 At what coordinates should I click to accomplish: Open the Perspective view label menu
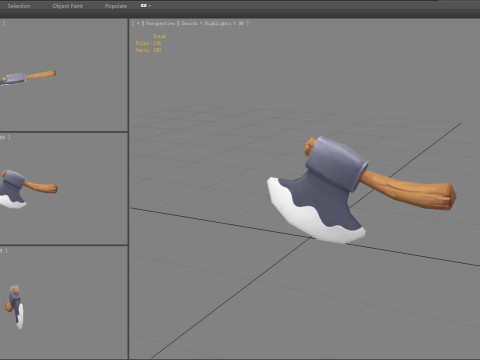pos(160,23)
